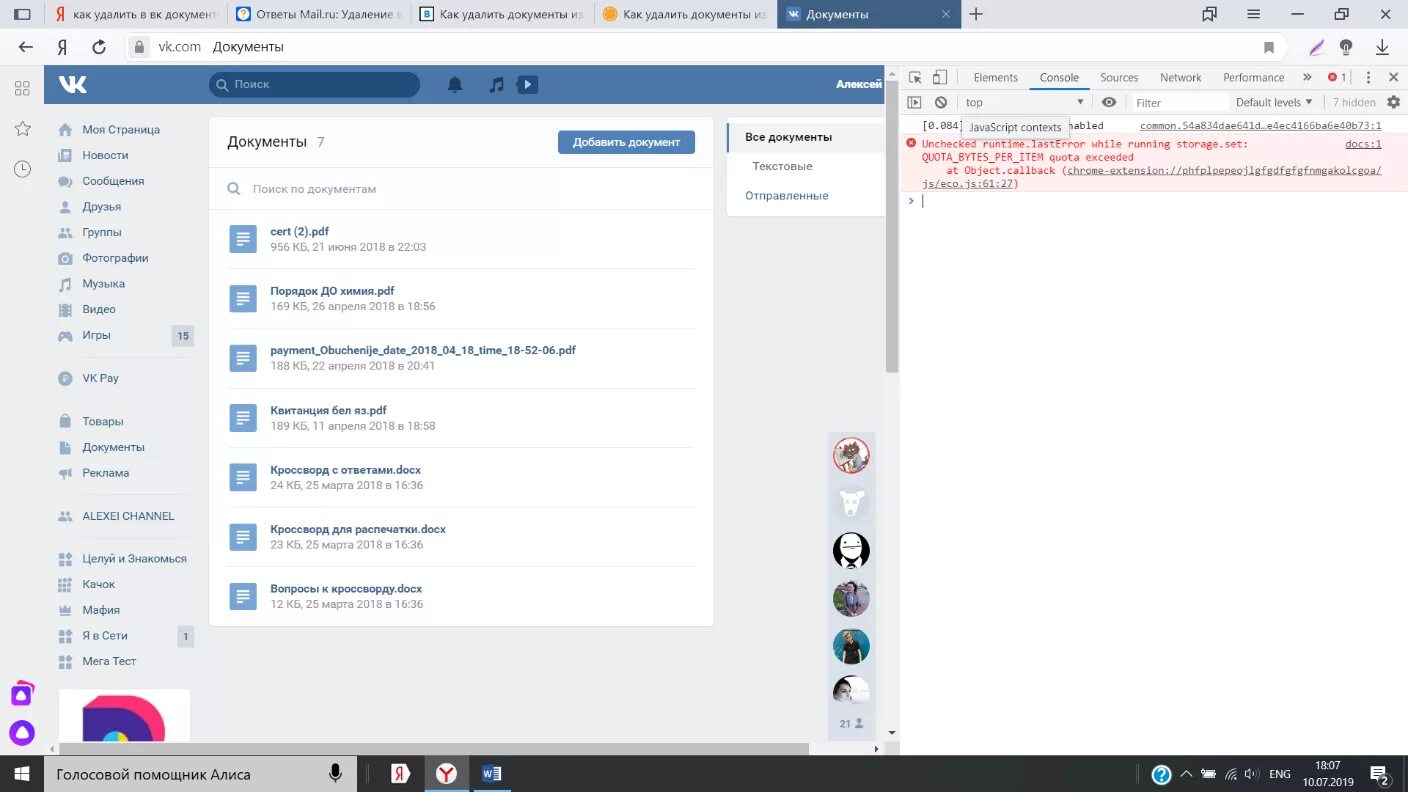The width and height of the screenshot is (1408, 792).
Task: Show more DevTools tabs chevron
Action: tap(1307, 77)
